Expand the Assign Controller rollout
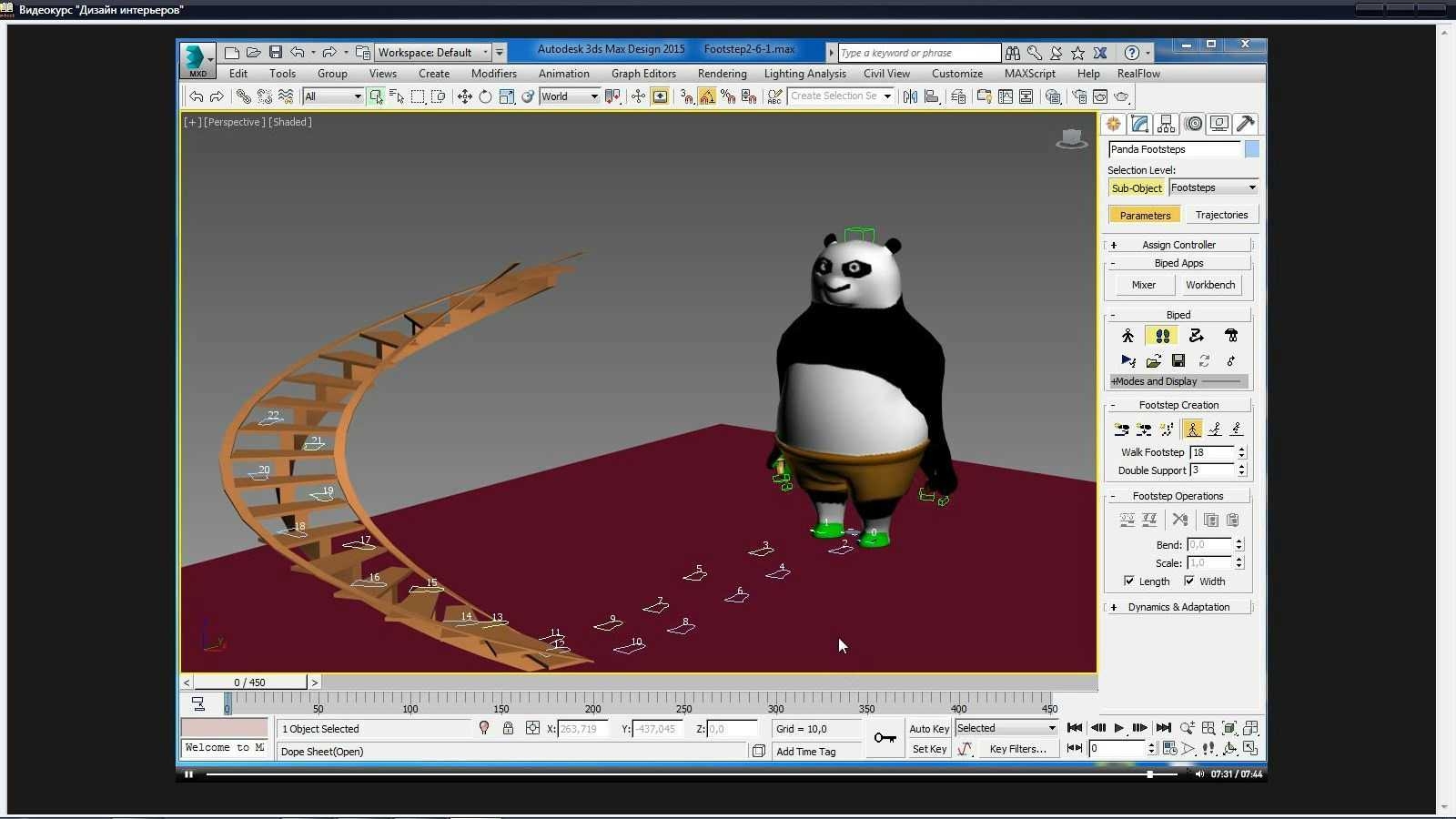The height and width of the screenshot is (819, 1456). [x=1178, y=245]
